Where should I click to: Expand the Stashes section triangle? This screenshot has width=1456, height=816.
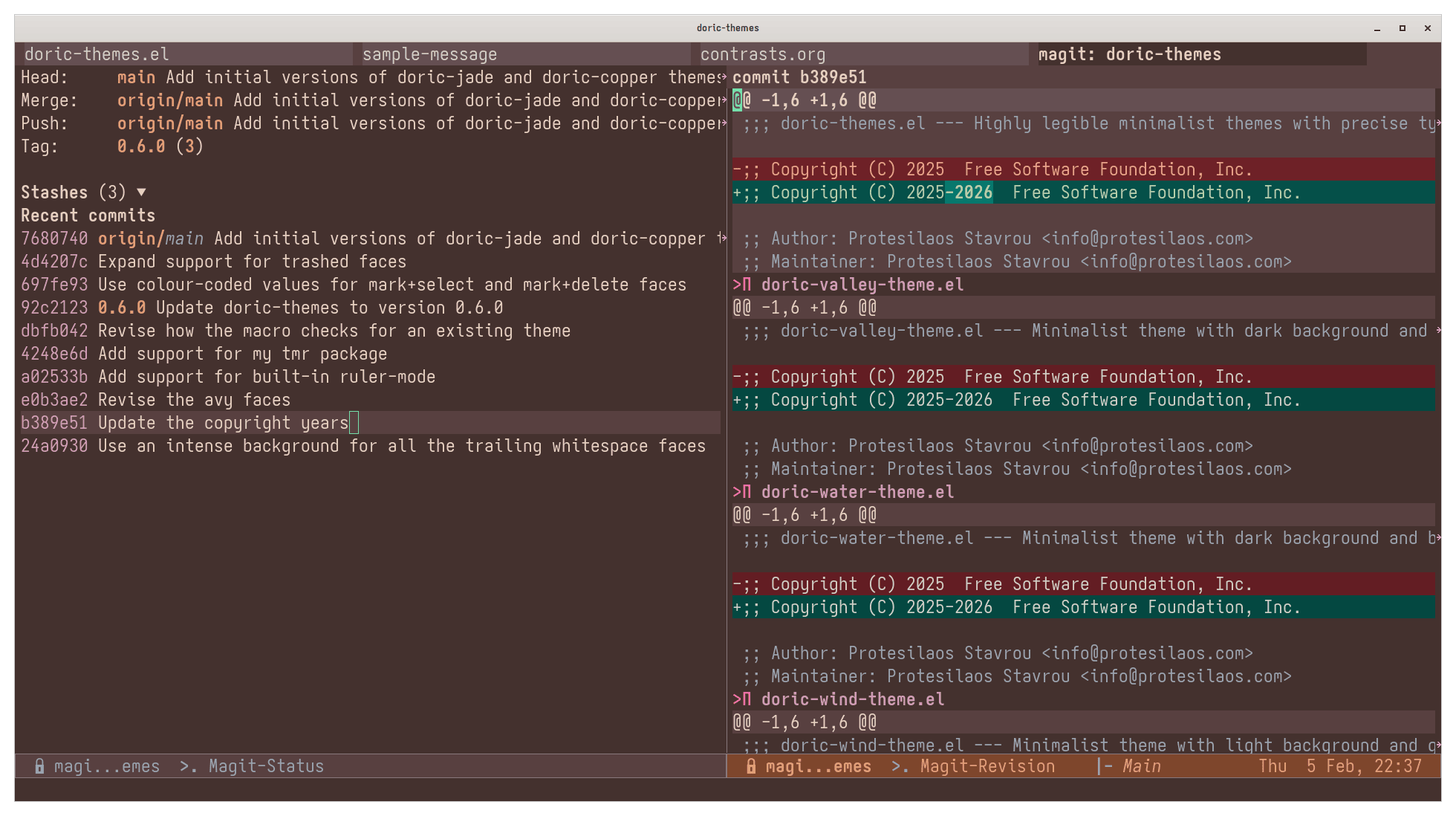tap(141, 192)
